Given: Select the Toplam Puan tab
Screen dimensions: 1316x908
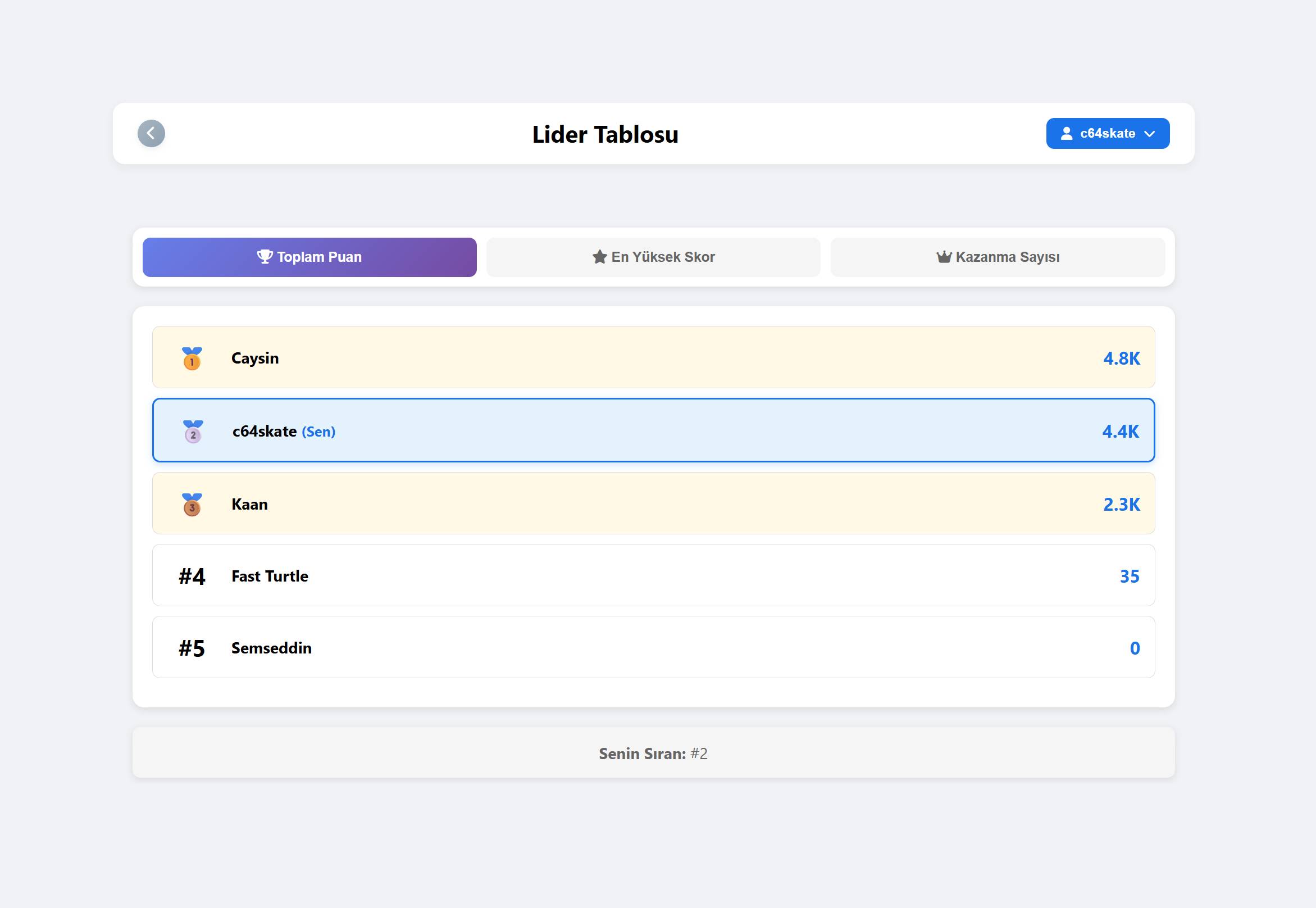Looking at the screenshot, I should pyautogui.click(x=309, y=257).
